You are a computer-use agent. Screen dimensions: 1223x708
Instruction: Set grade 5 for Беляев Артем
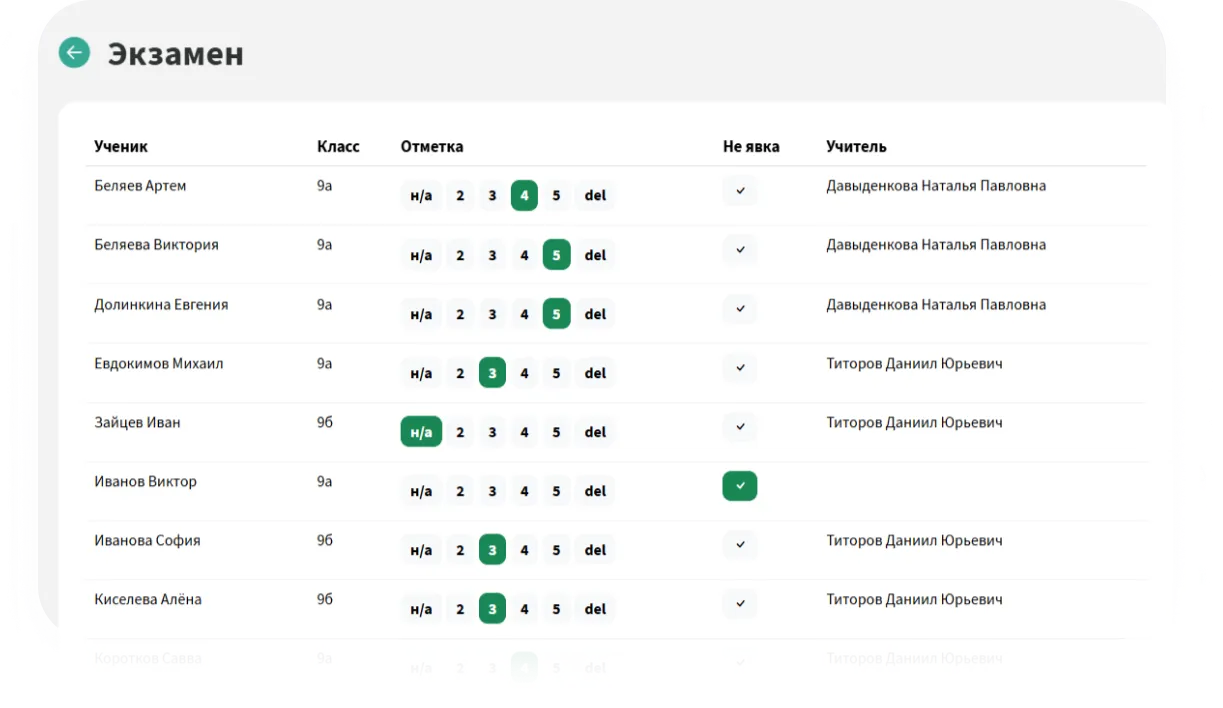tap(556, 196)
